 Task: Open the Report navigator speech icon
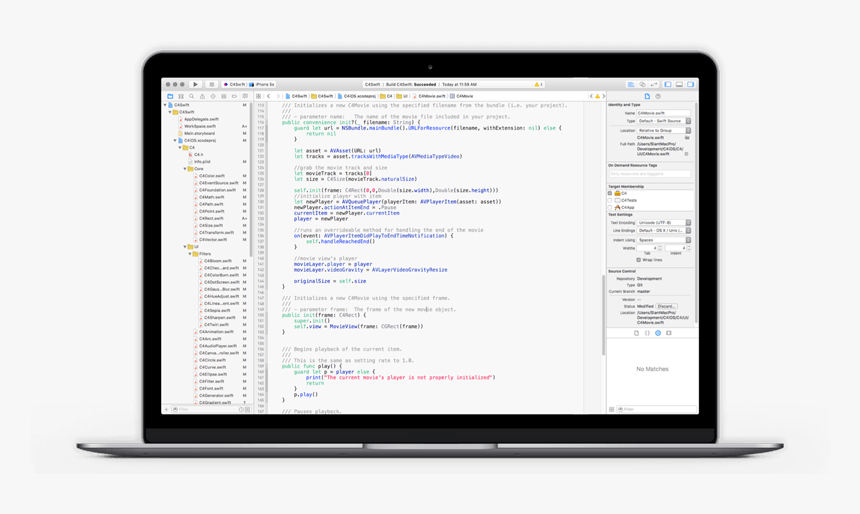coord(245,96)
